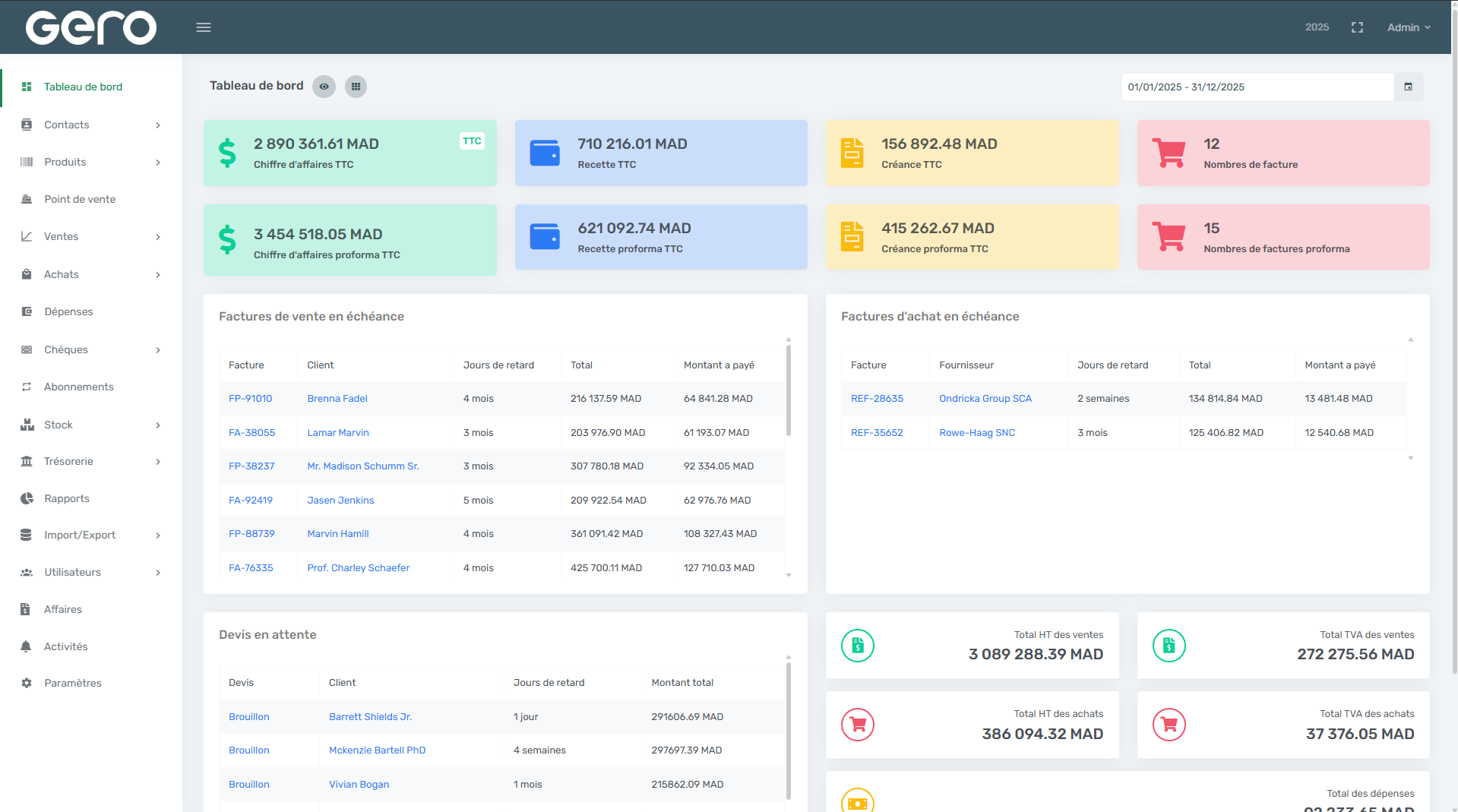Click the Dépenses sidebar icon
This screenshot has width=1458, height=812.
tap(26, 311)
